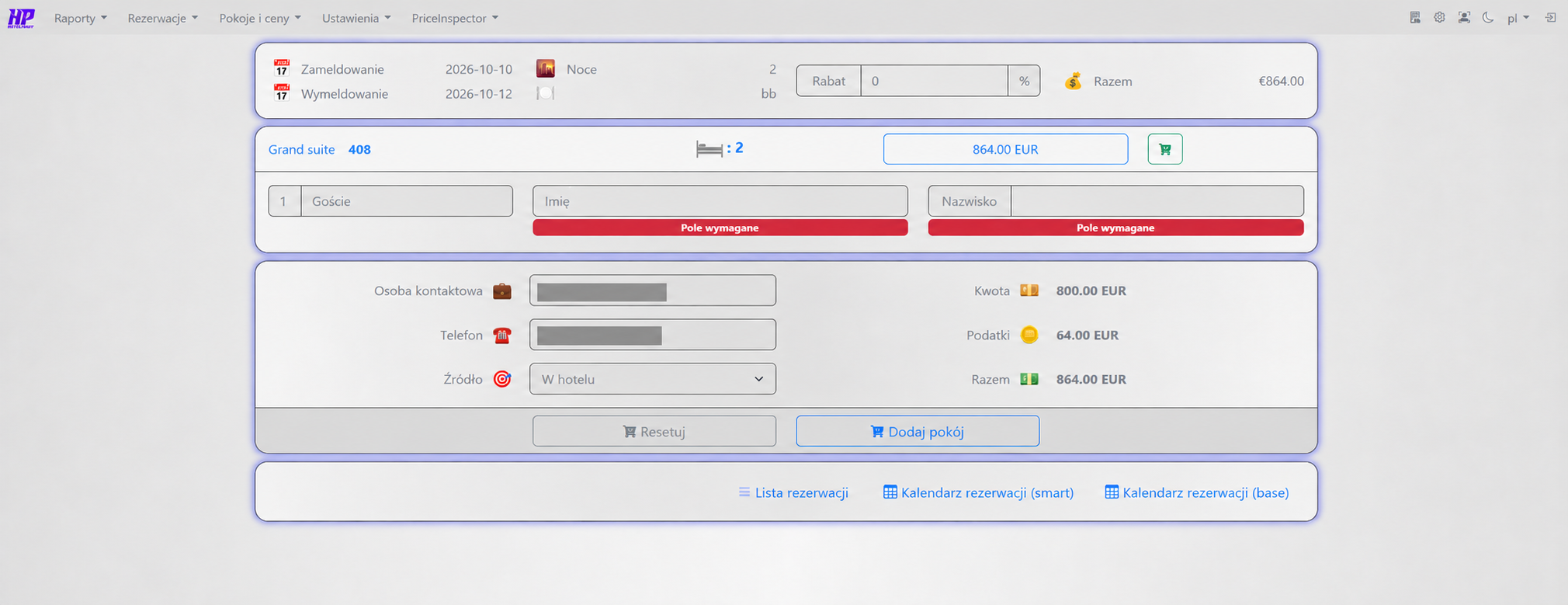Click the Imię first name field
Image resolution: width=1568 pixels, height=605 pixels.
(x=720, y=201)
